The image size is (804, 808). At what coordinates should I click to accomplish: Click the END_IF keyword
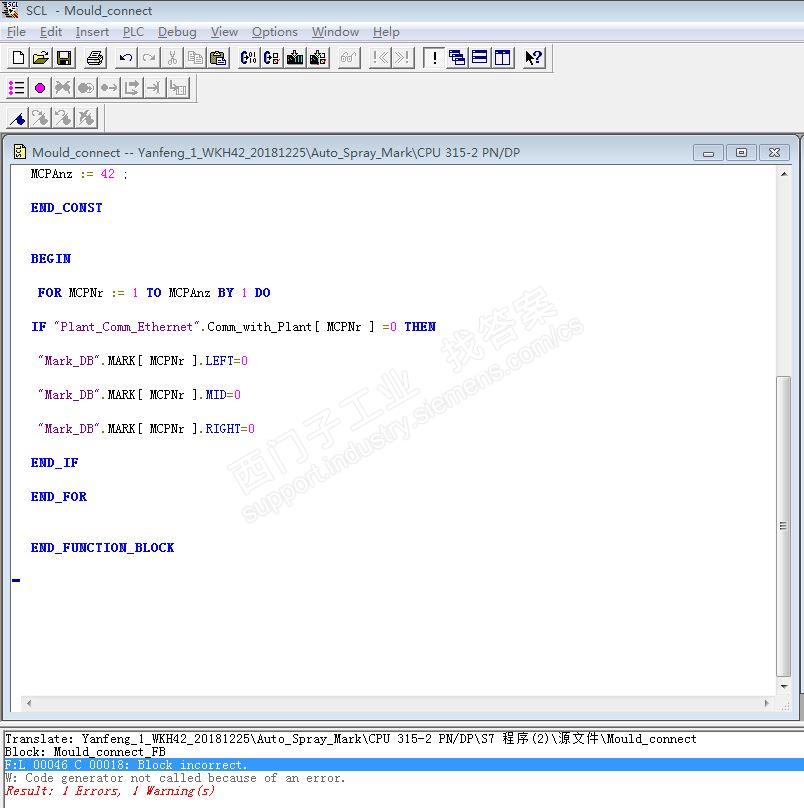pyautogui.click(x=54, y=463)
